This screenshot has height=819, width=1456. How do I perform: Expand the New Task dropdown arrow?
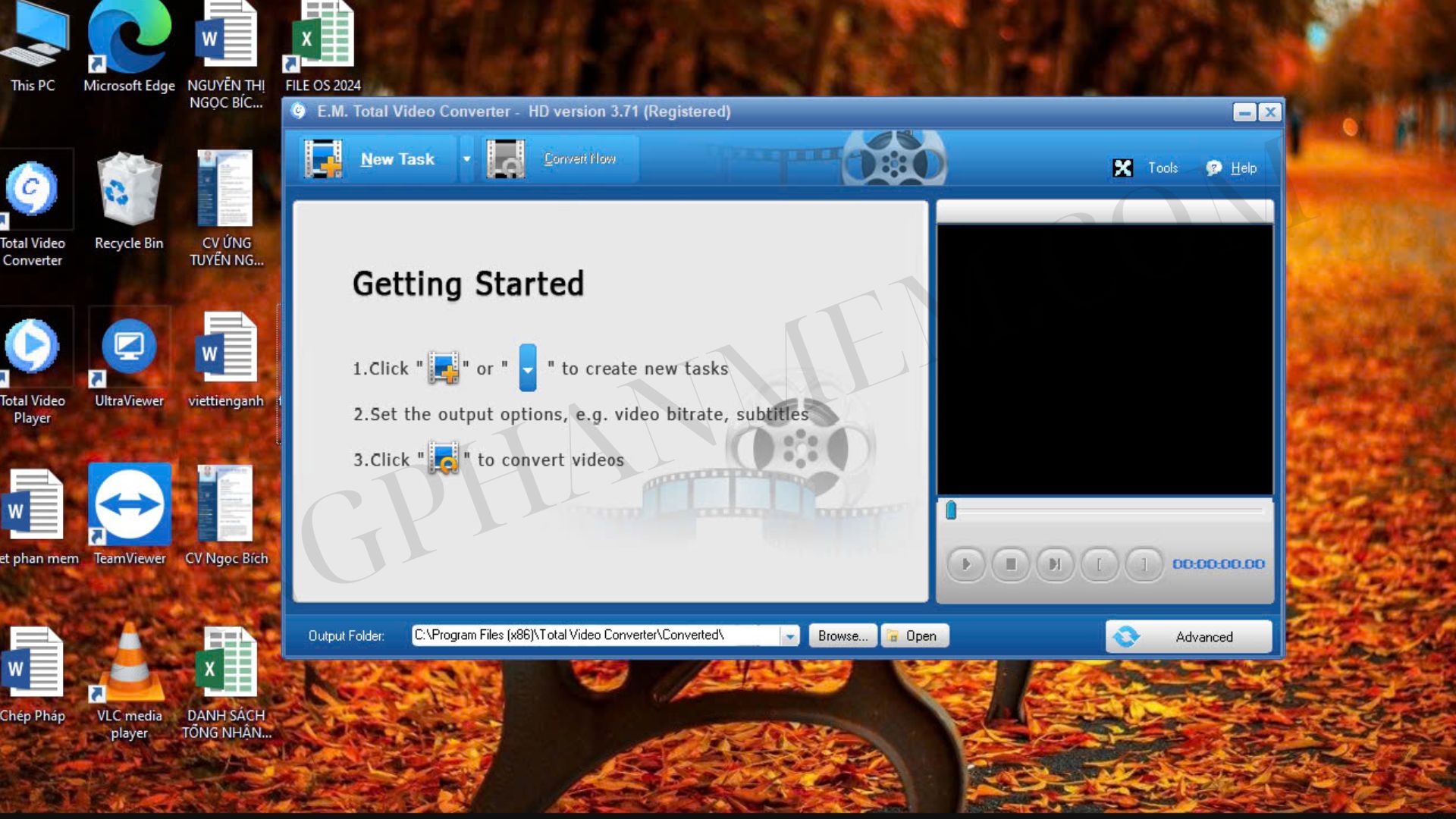(466, 158)
